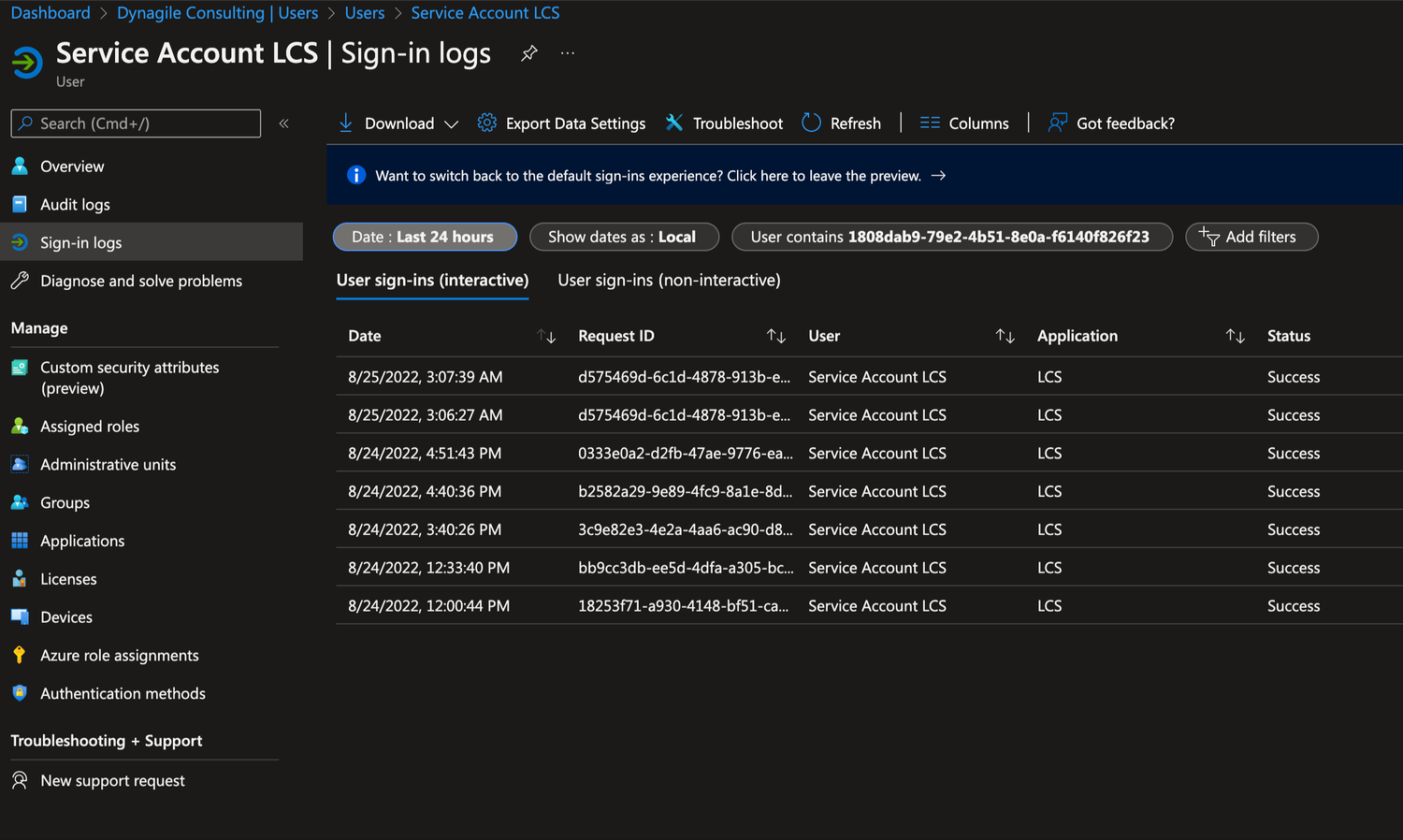Screen dimensions: 1403x840
Task: Click the search field in the sidebar
Action: (135, 123)
